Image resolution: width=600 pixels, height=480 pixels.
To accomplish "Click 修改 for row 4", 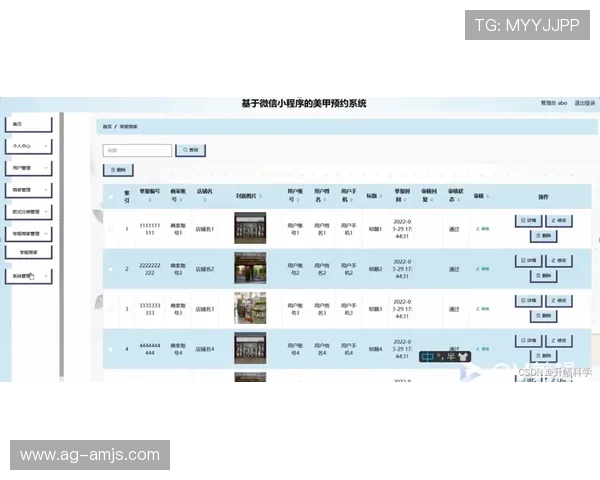I will pyautogui.click(x=559, y=341).
